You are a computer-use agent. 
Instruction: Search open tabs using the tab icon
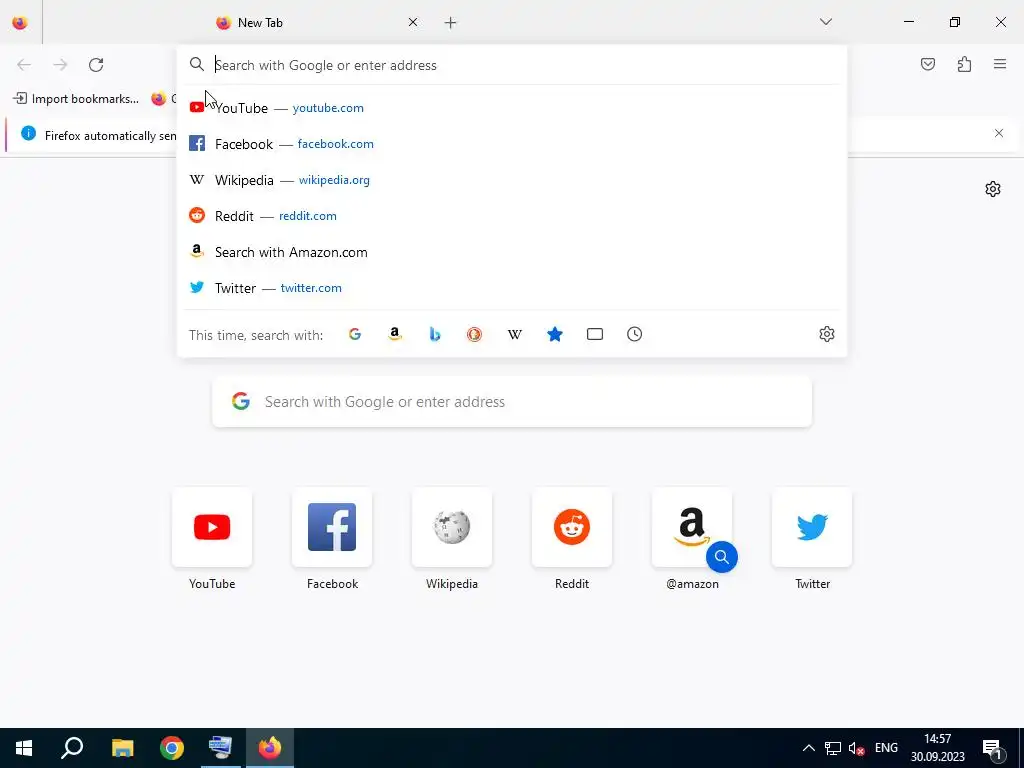point(594,334)
